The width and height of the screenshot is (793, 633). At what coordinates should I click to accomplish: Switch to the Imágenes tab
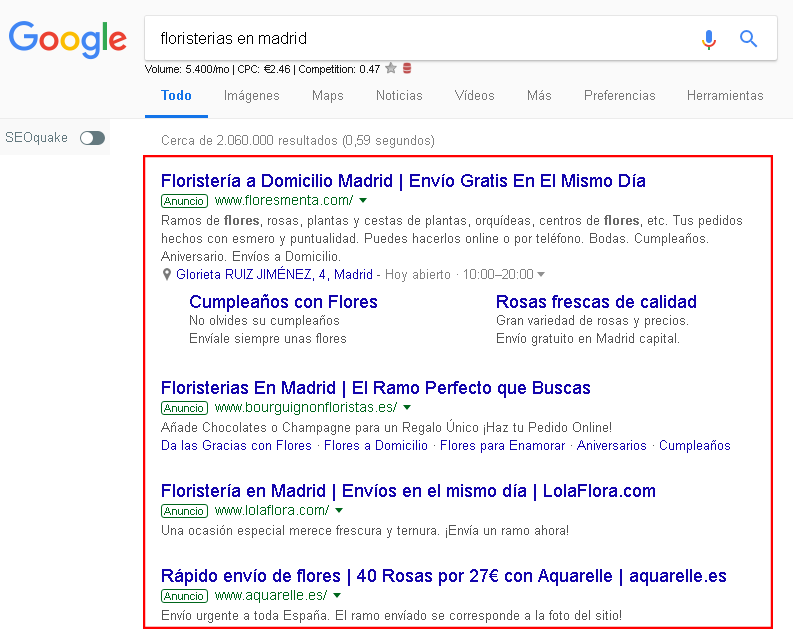251,96
